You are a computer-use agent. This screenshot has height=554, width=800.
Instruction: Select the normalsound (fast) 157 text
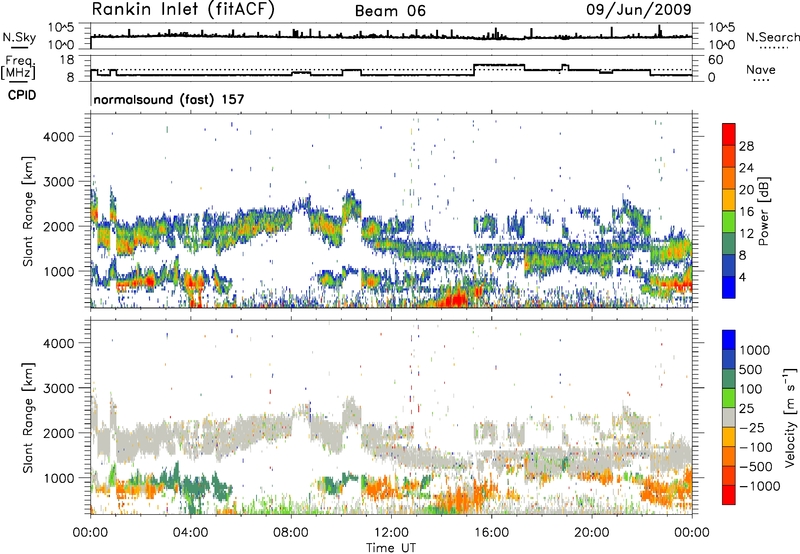click(x=169, y=99)
